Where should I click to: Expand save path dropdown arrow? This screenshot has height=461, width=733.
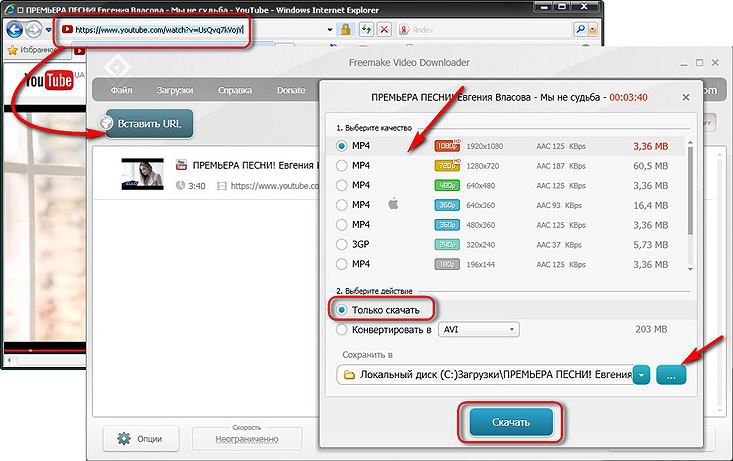tap(641, 375)
